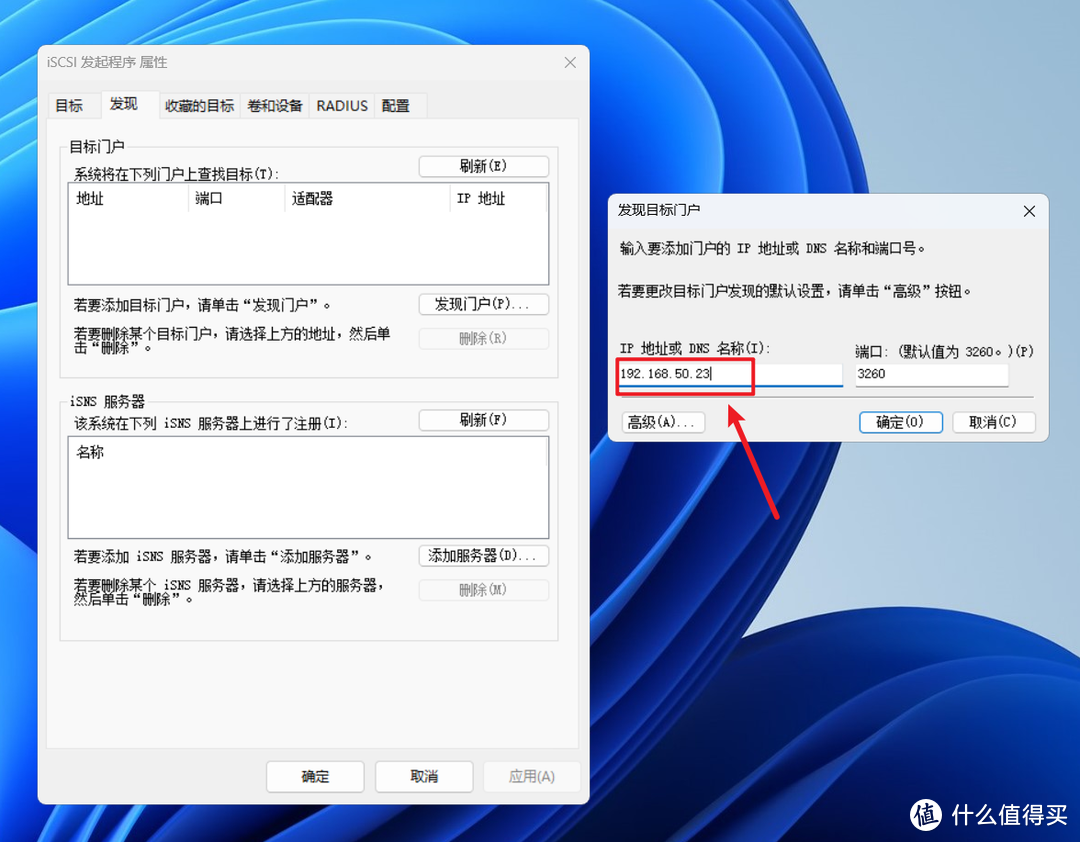Click the 发现门户(P) button
This screenshot has height=842, width=1080.
point(483,303)
